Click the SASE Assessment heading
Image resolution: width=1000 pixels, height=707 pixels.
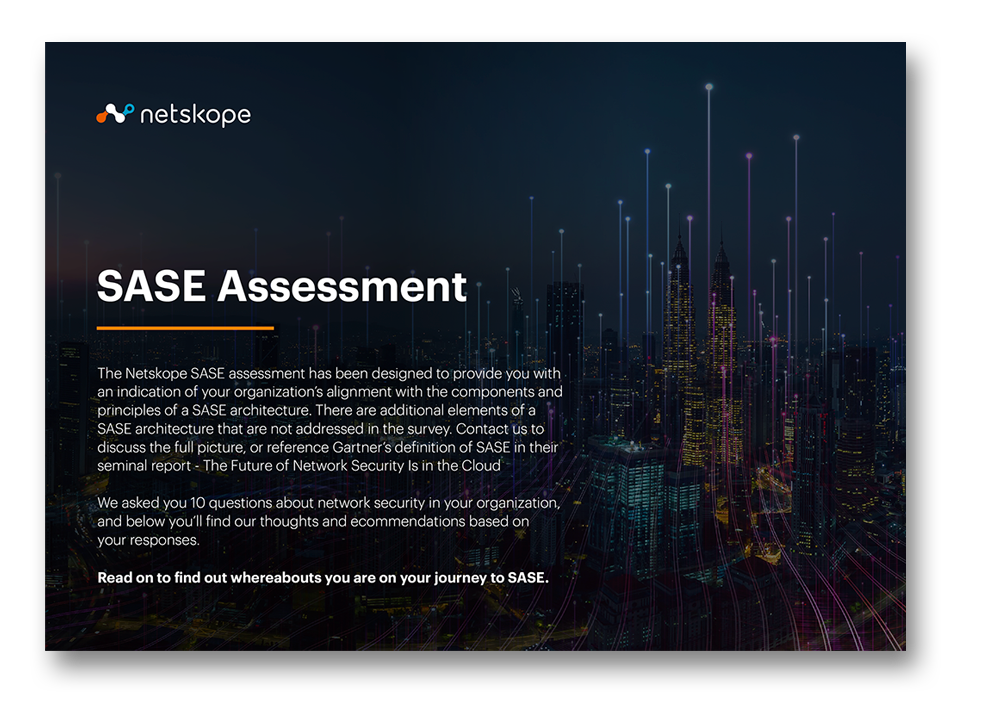[282, 286]
